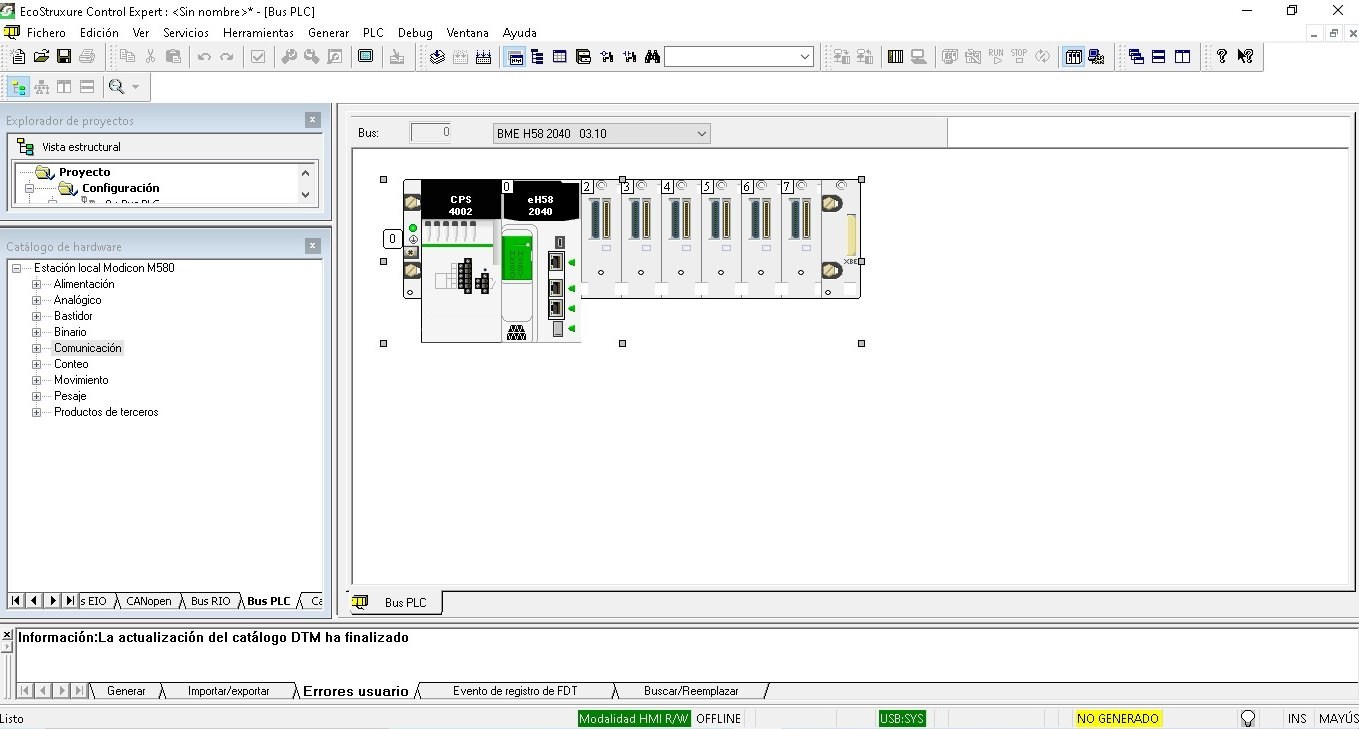Expand the Alimentación catalog node
Viewport: 1359px width, 729px height.
(x=37, y=284)
